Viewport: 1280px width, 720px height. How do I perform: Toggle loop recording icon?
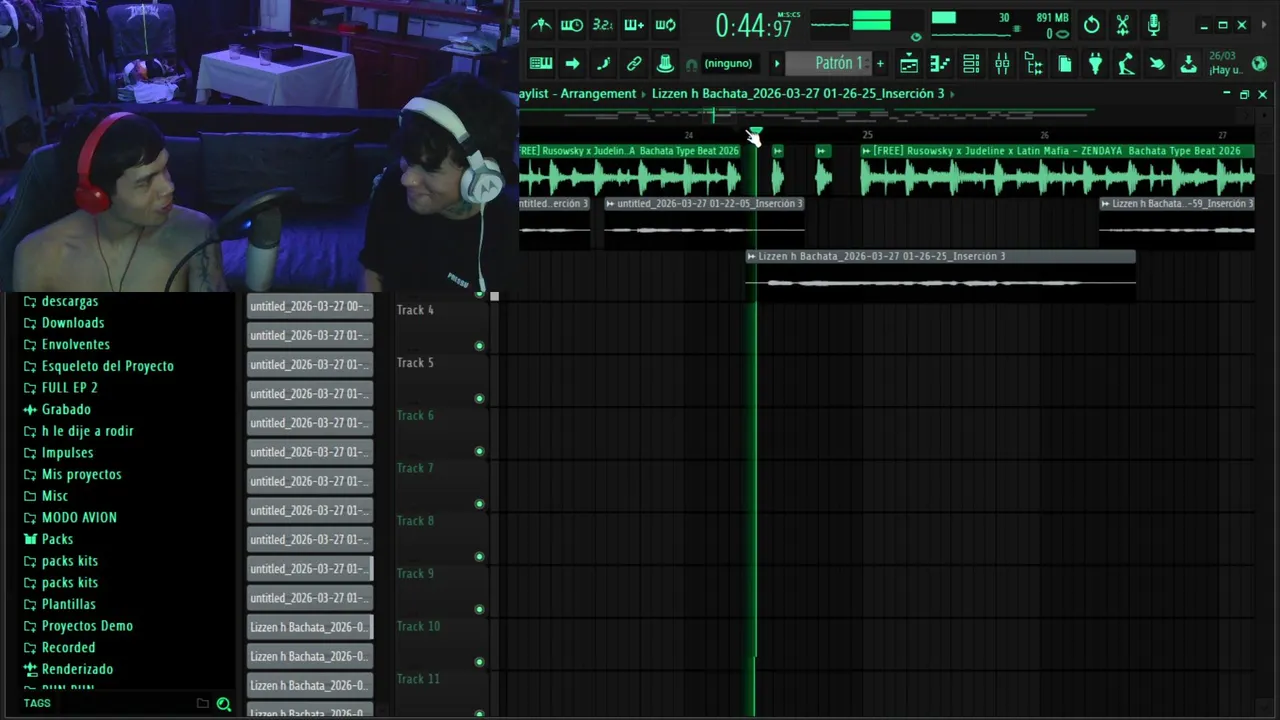[x=665, y=25]
